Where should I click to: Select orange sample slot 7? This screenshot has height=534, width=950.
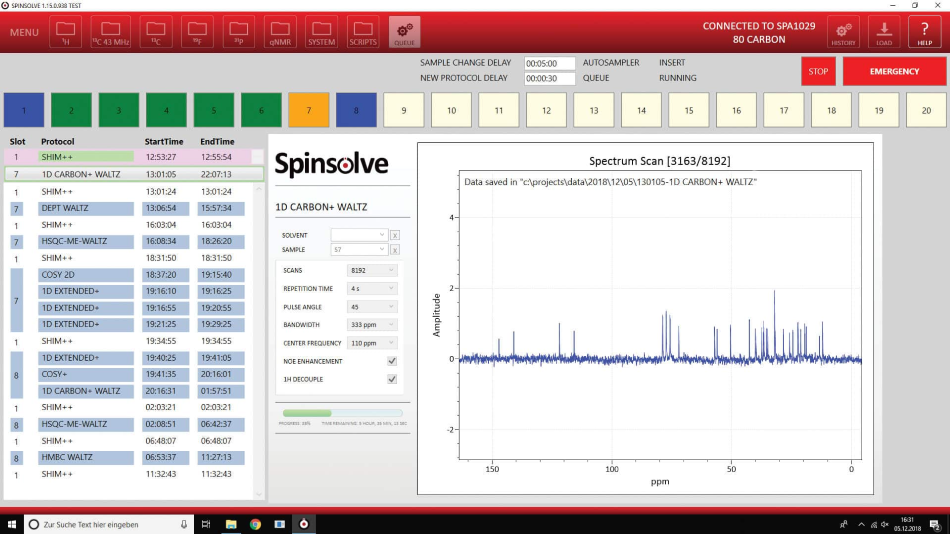[308, 110]
